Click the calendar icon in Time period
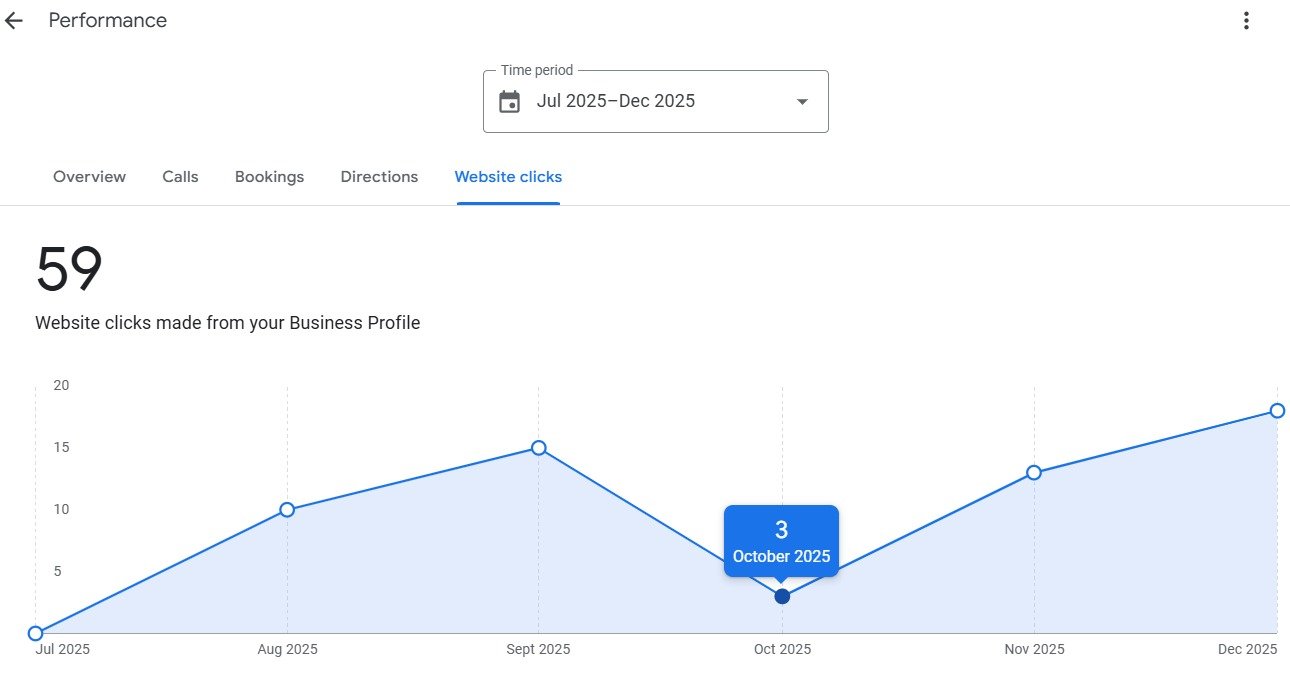The image size is (1290, 690). click(x=510, y=102)
